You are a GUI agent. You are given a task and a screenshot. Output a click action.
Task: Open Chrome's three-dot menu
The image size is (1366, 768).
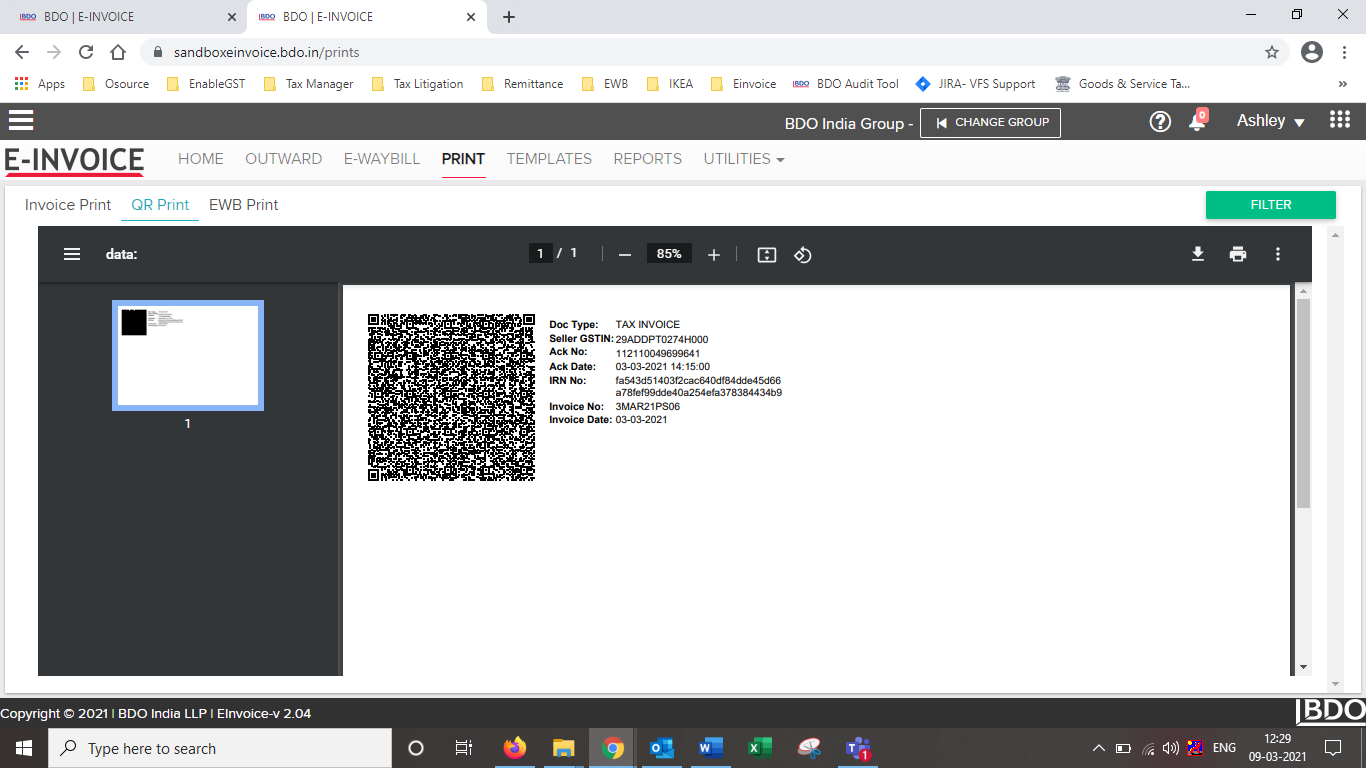point(1343,52)
